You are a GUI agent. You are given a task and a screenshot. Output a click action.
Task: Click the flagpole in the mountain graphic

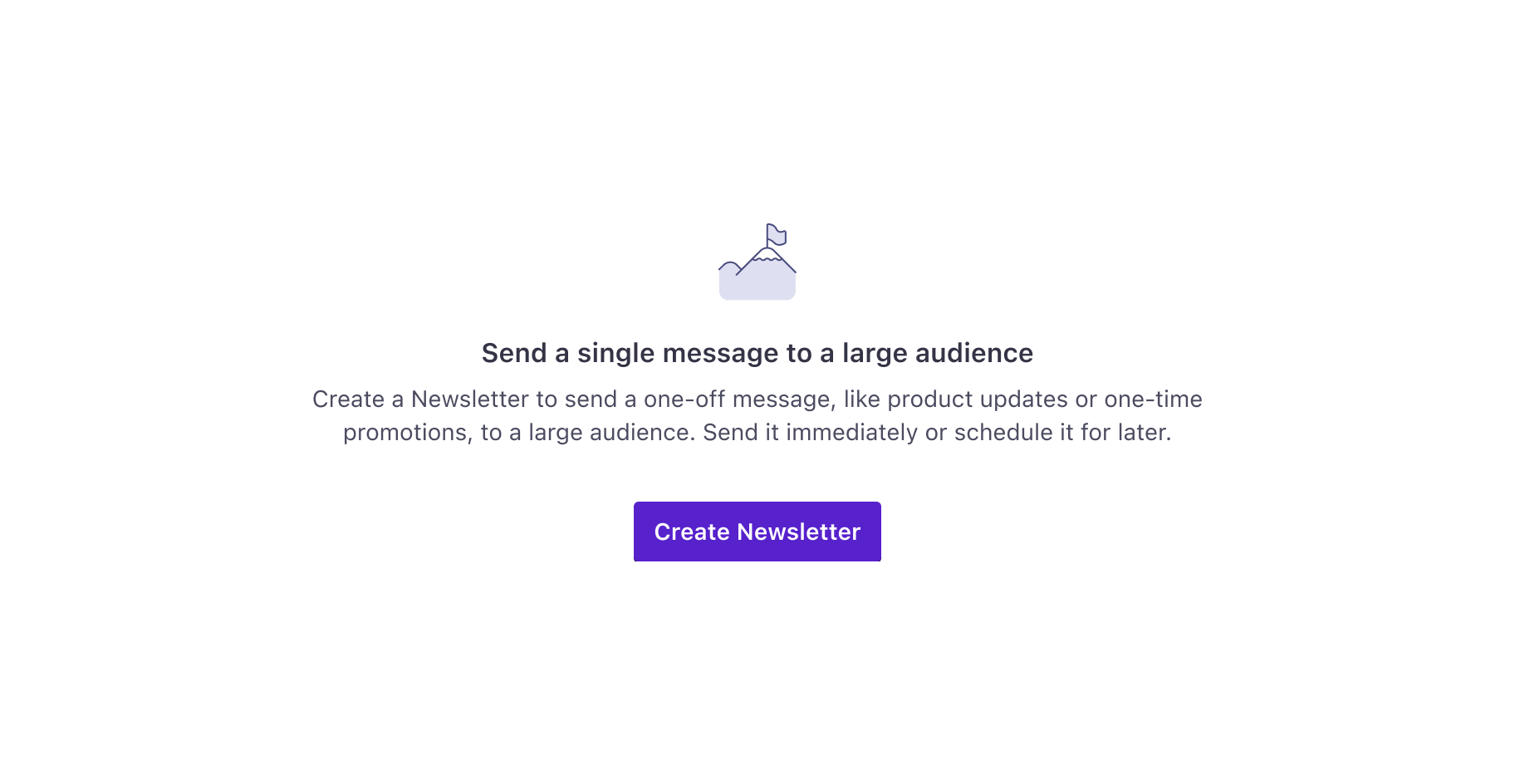pyautogui.click(x=767, y=236)
